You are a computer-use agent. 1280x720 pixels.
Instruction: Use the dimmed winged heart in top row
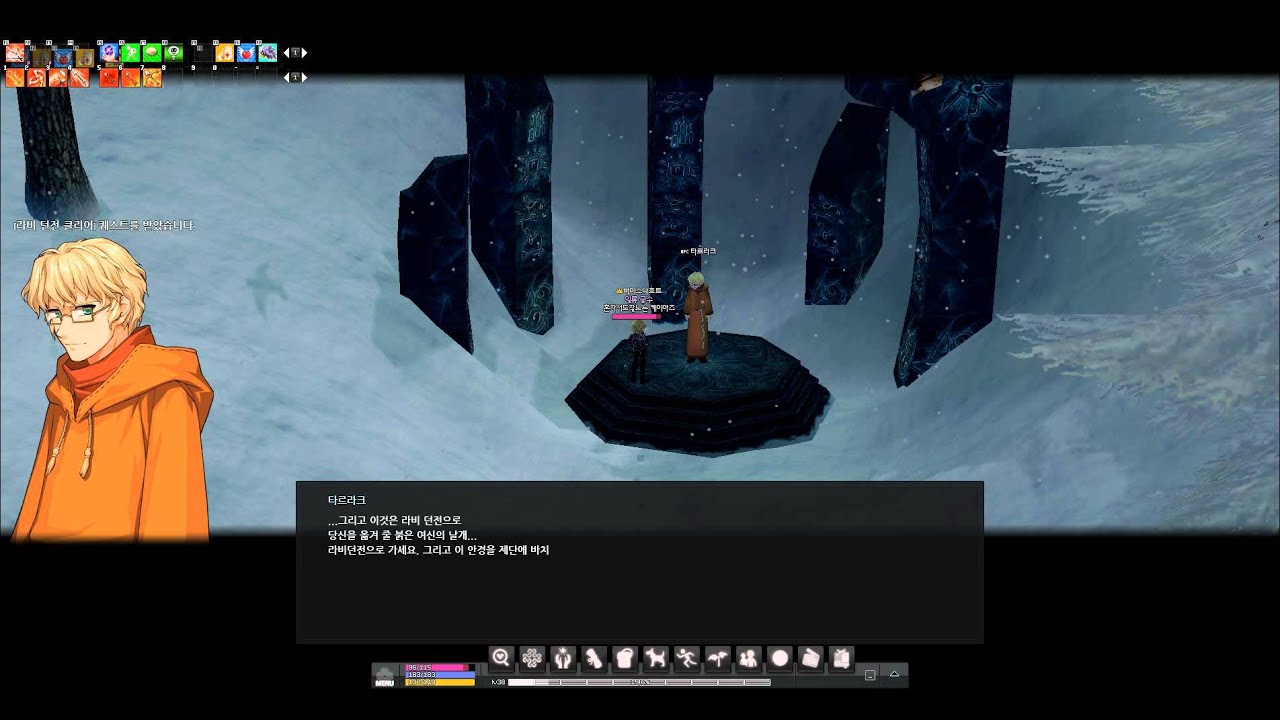[63, 58]
